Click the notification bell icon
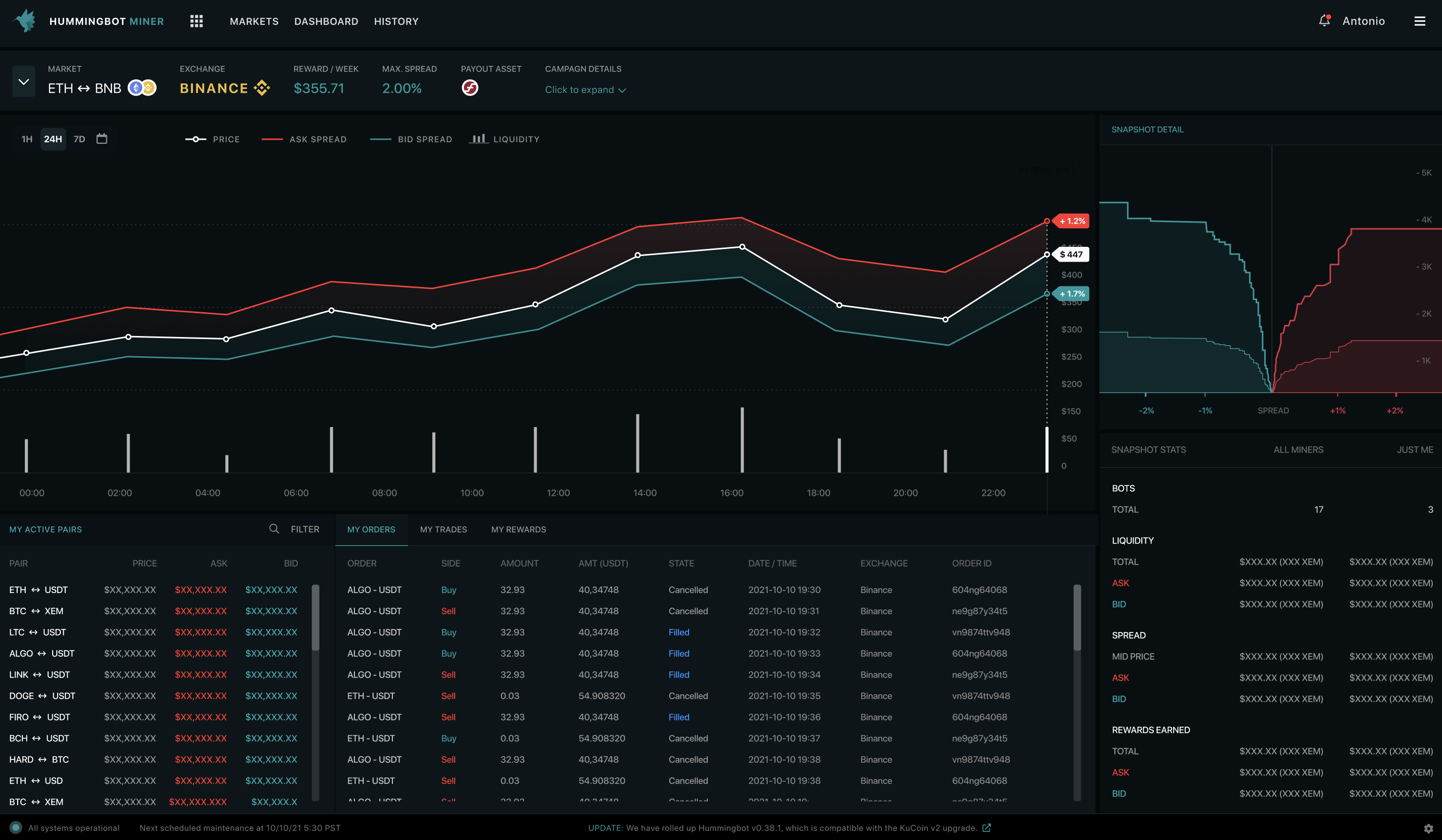1442x840 pixels. click(x=1324, y=21)
